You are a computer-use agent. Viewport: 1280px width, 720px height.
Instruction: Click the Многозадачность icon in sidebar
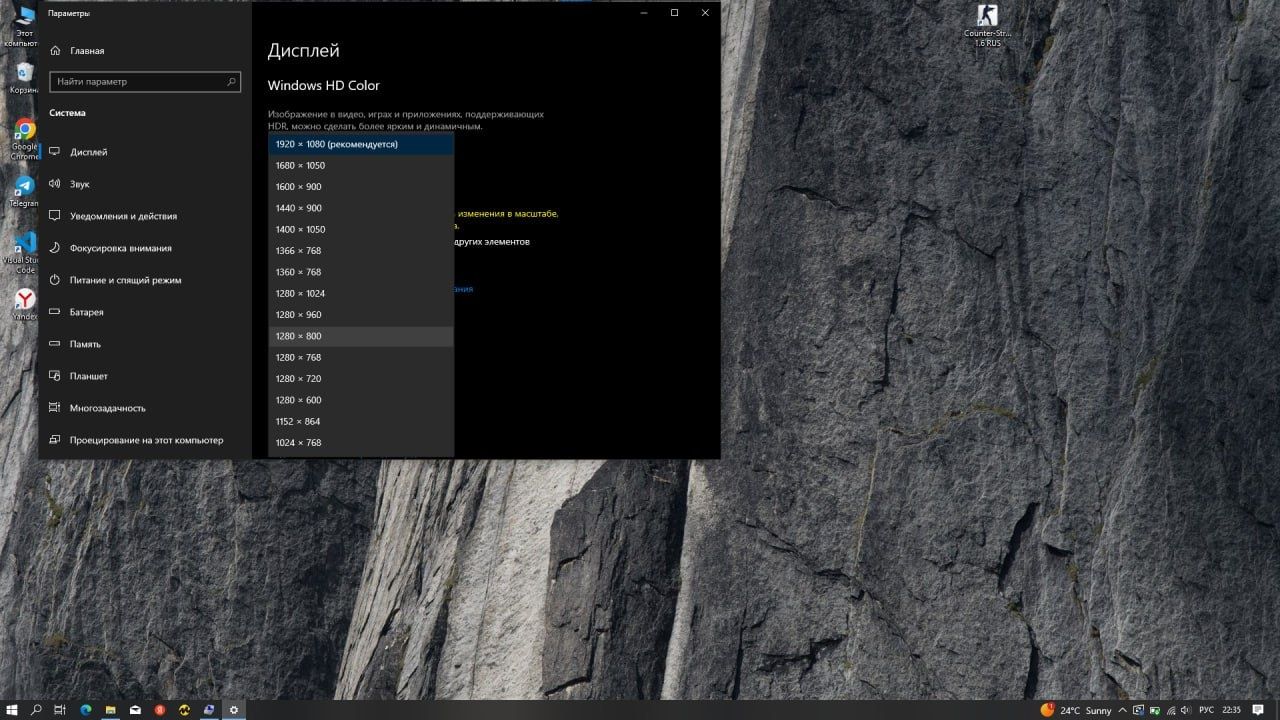(x=55, y=408)
